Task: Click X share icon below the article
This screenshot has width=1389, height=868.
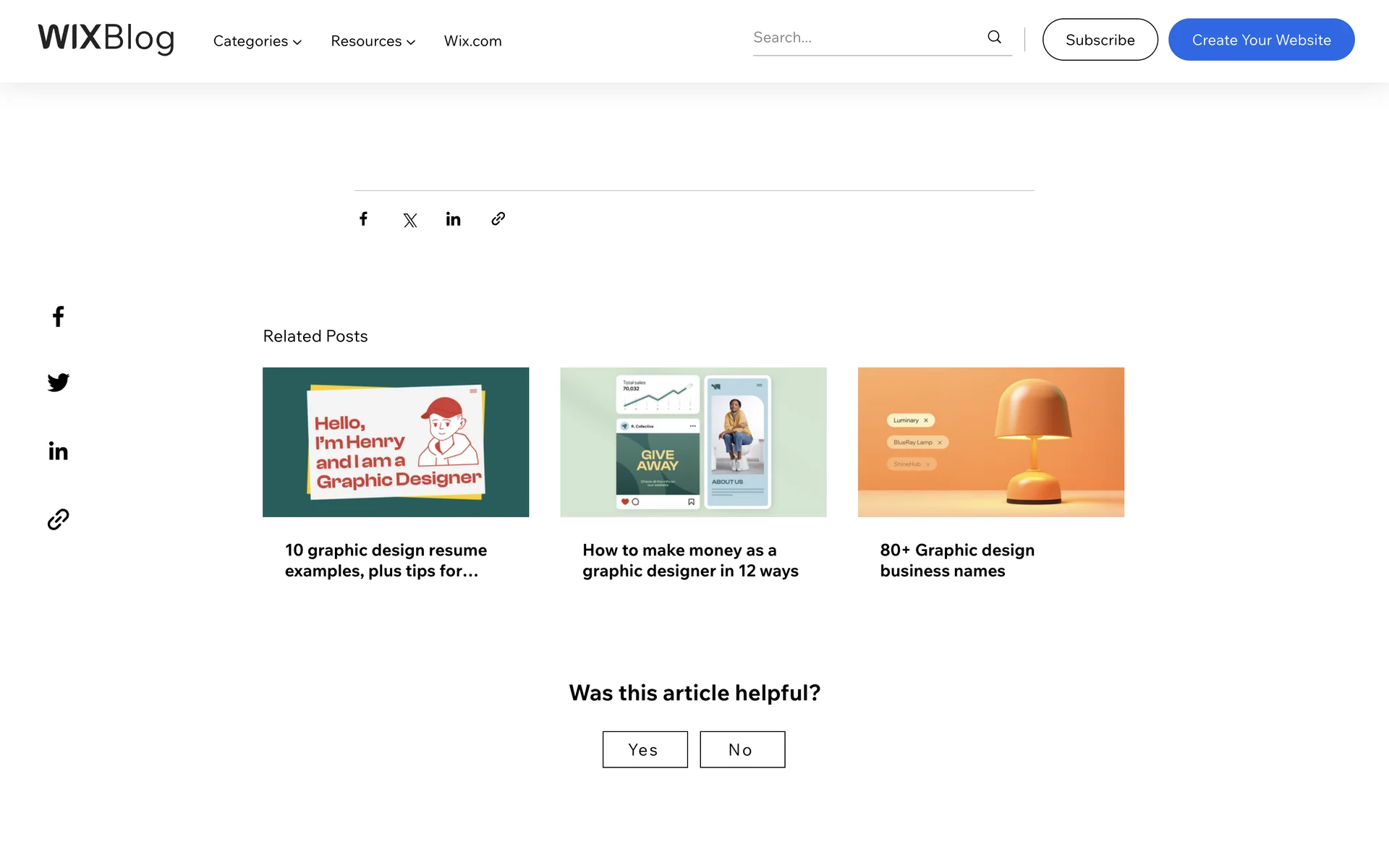Action: [x=410, y=220]
